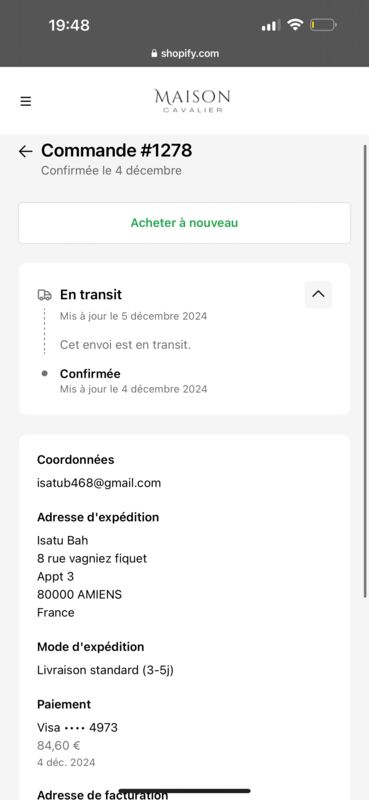The width and height of the screenshot is (369, 800).
Task: Tap the delivery truck icon
Action: click(x=45, y=295)
